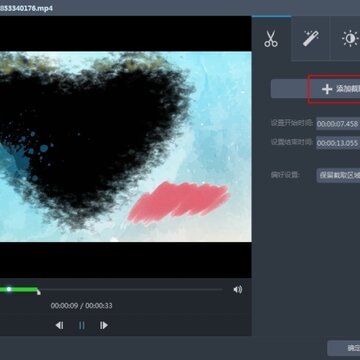Click the 确定 confirm button
This screenshot has width=360, height=360.
click(x=344, y=348)
